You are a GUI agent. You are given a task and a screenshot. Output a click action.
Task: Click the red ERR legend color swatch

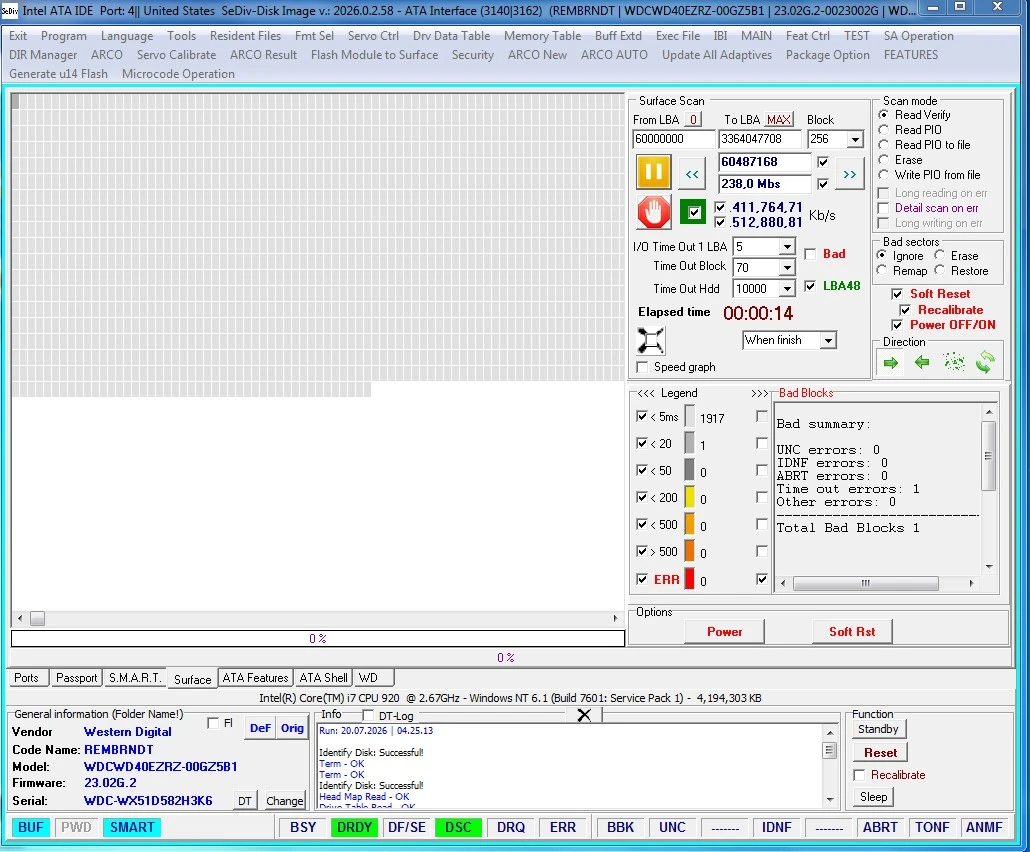pyautogui.click(x=689, y=579)
